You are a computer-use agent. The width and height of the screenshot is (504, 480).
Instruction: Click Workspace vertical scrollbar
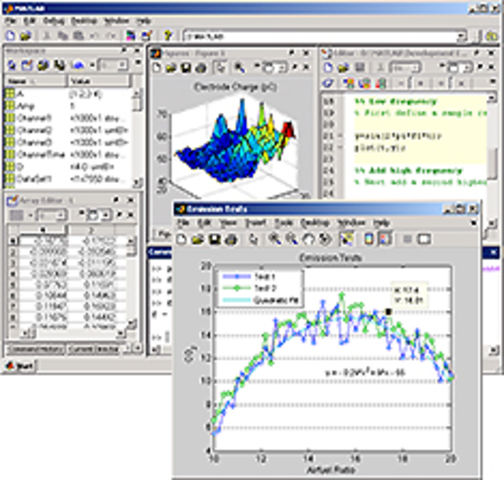(x=137, y=137)
